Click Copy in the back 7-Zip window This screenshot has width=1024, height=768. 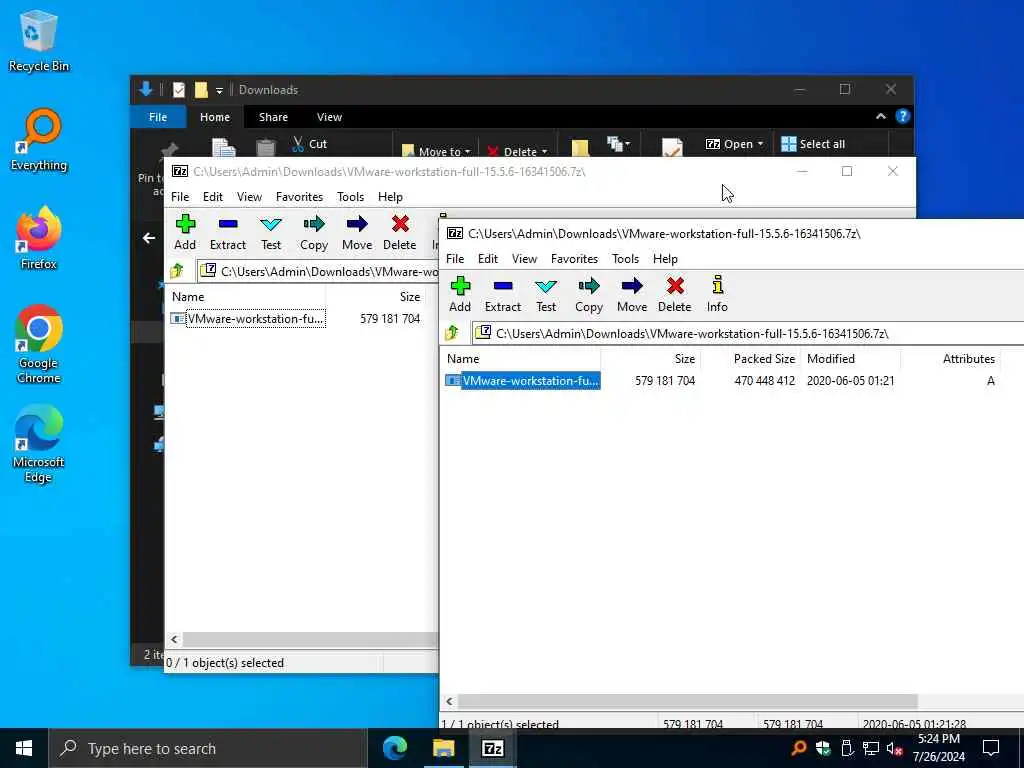pos(313,232)
